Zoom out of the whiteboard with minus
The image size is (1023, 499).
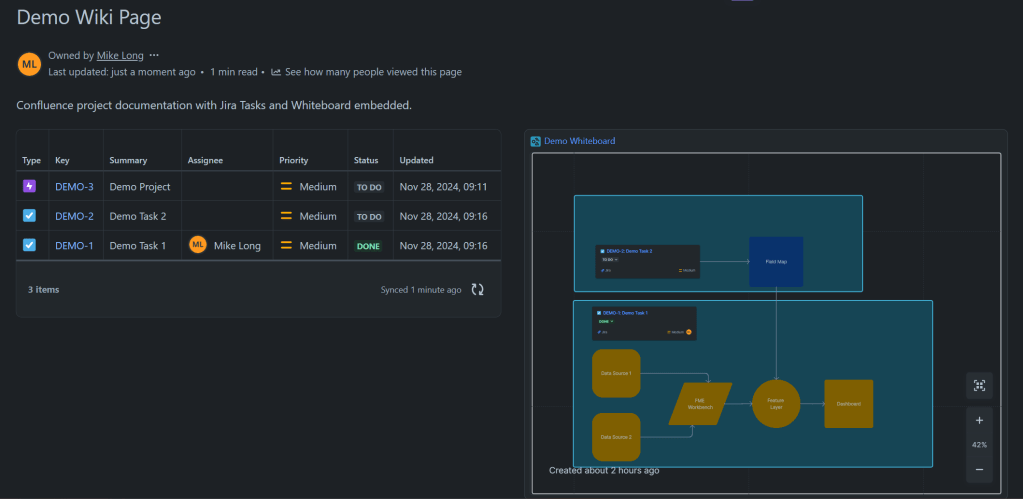coord(978,469)
